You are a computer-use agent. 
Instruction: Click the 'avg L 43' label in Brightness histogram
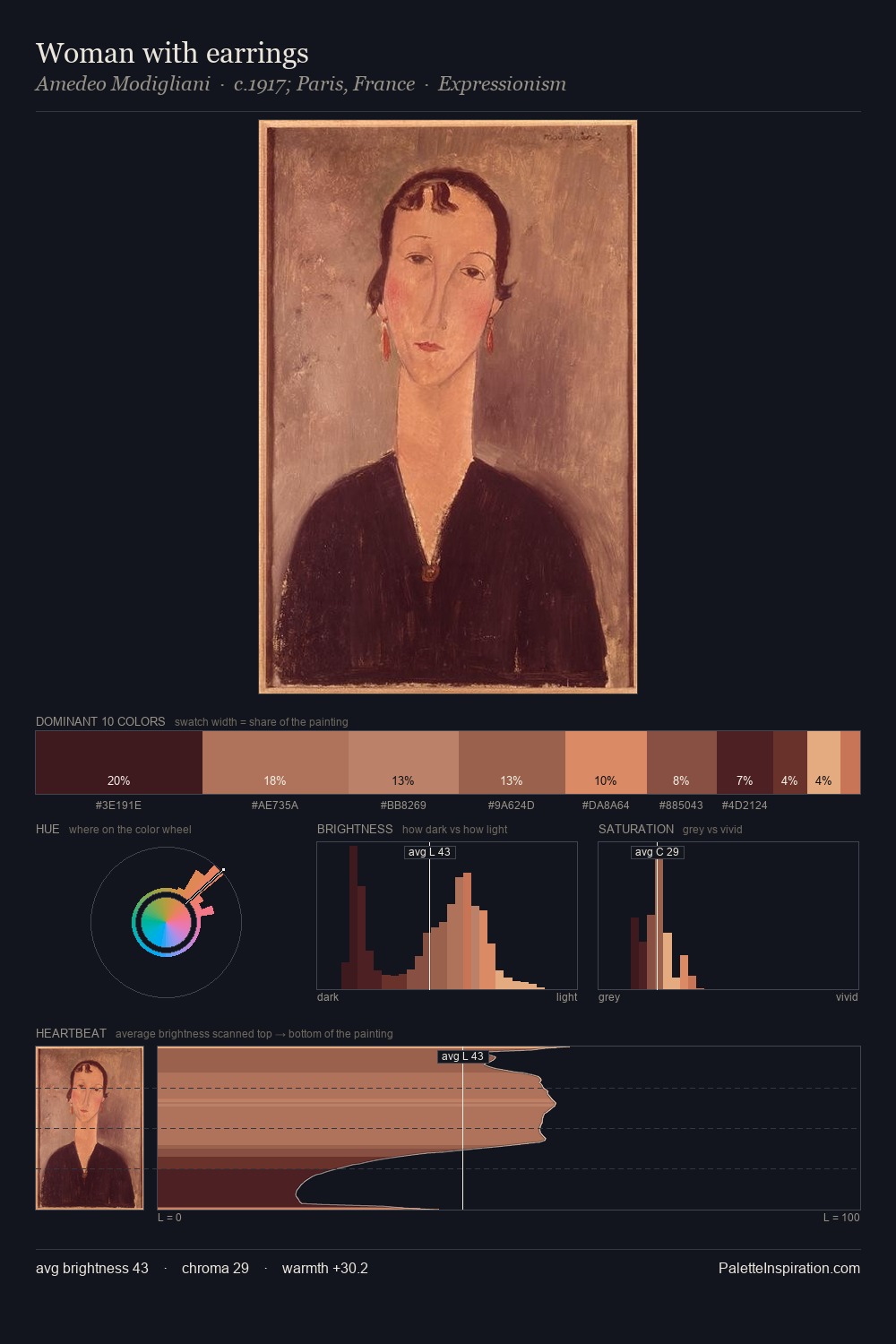429,852
